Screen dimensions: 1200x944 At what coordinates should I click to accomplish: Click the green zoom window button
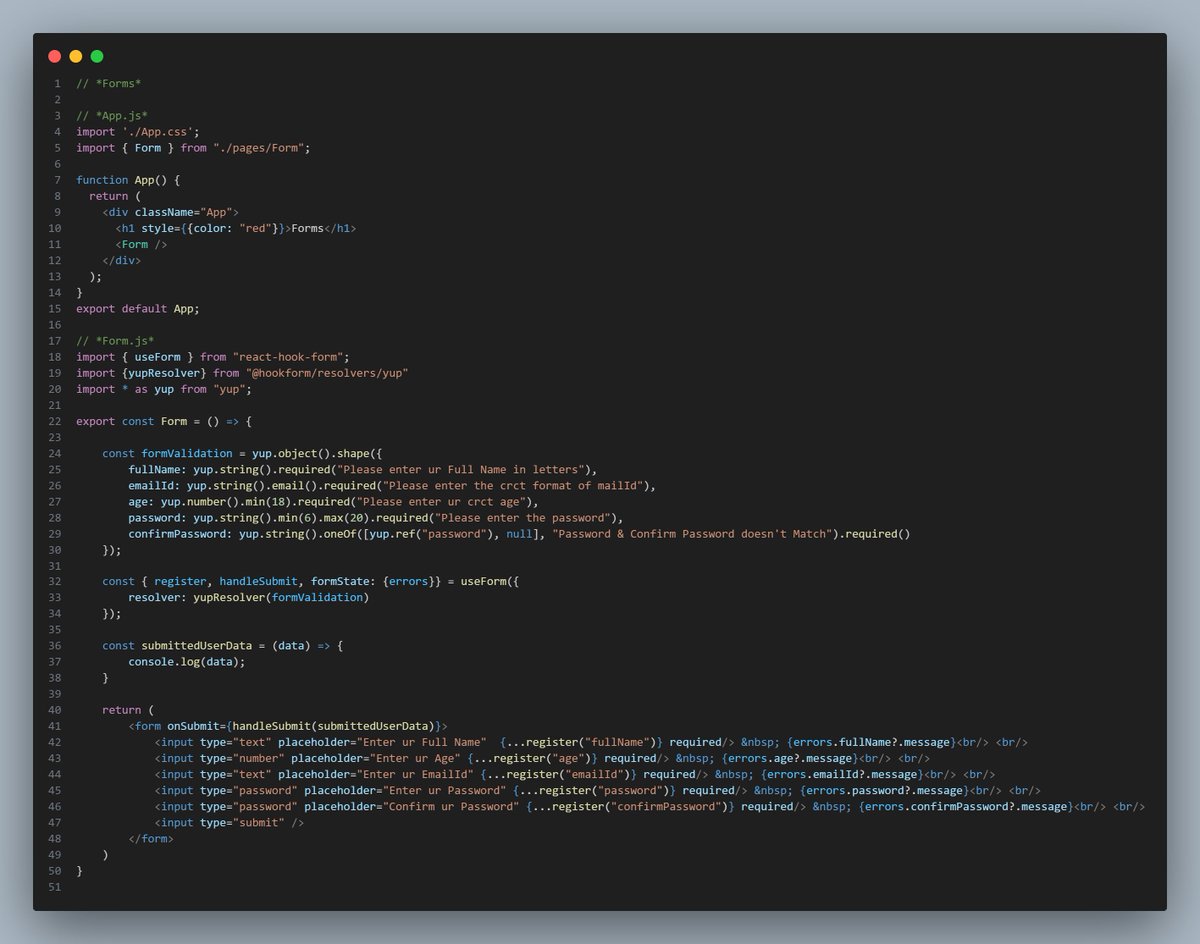[97, 57]
